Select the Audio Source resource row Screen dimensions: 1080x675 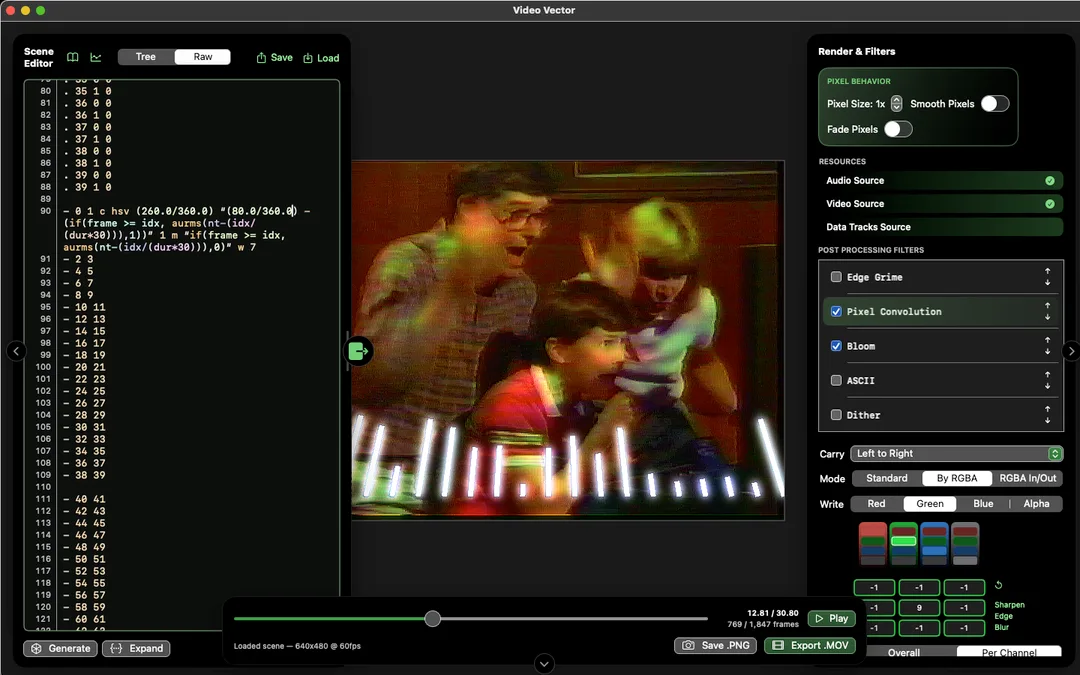click(x=940, y=180)
